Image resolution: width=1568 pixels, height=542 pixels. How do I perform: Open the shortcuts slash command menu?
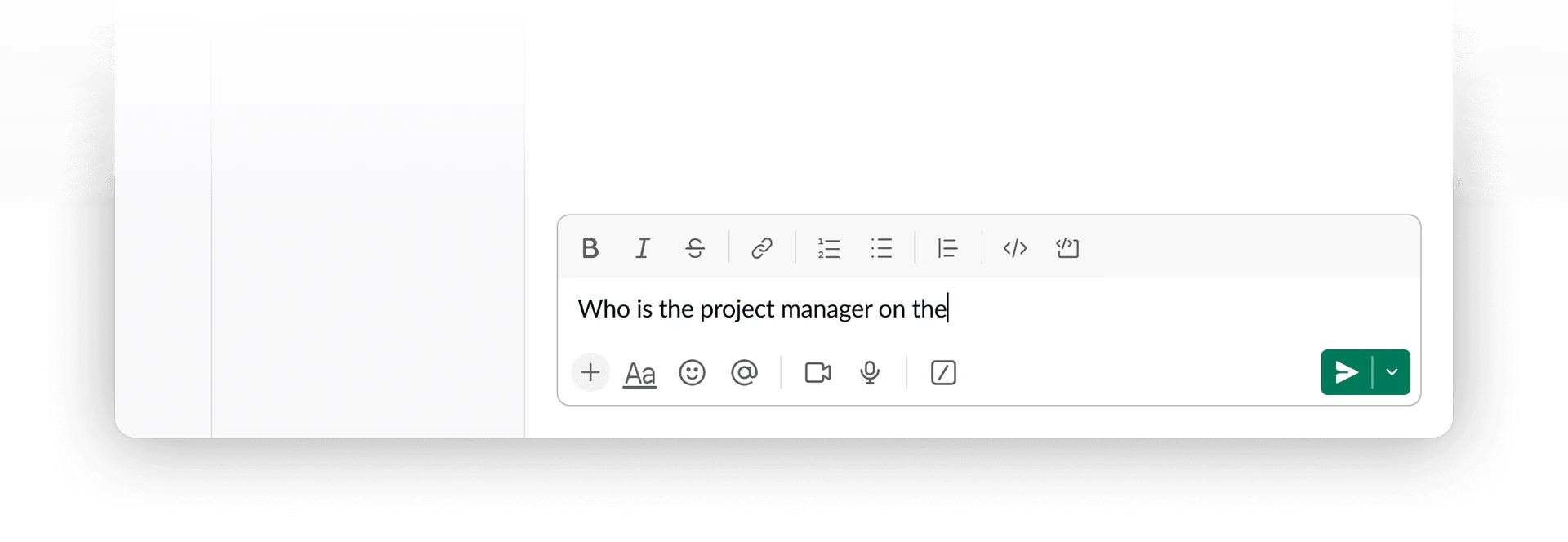[x=943, y=373]
